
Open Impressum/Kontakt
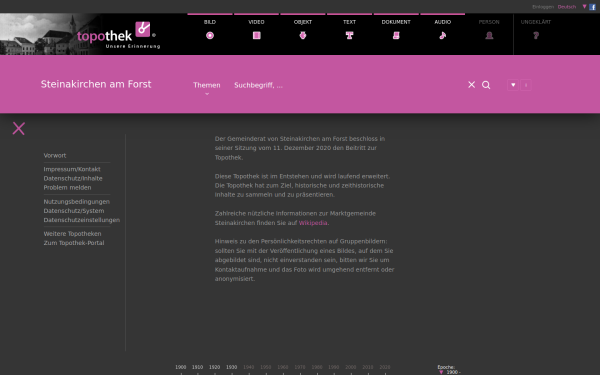coord(72,169)
